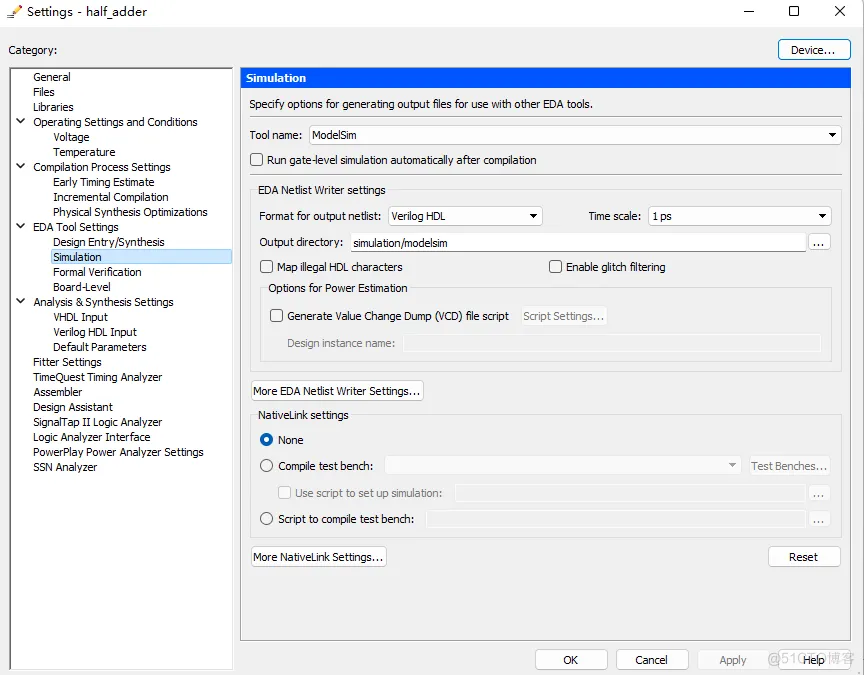Select Compilation Process Settings category
This screenshot has width=864, height=675.
coord(102,167)
